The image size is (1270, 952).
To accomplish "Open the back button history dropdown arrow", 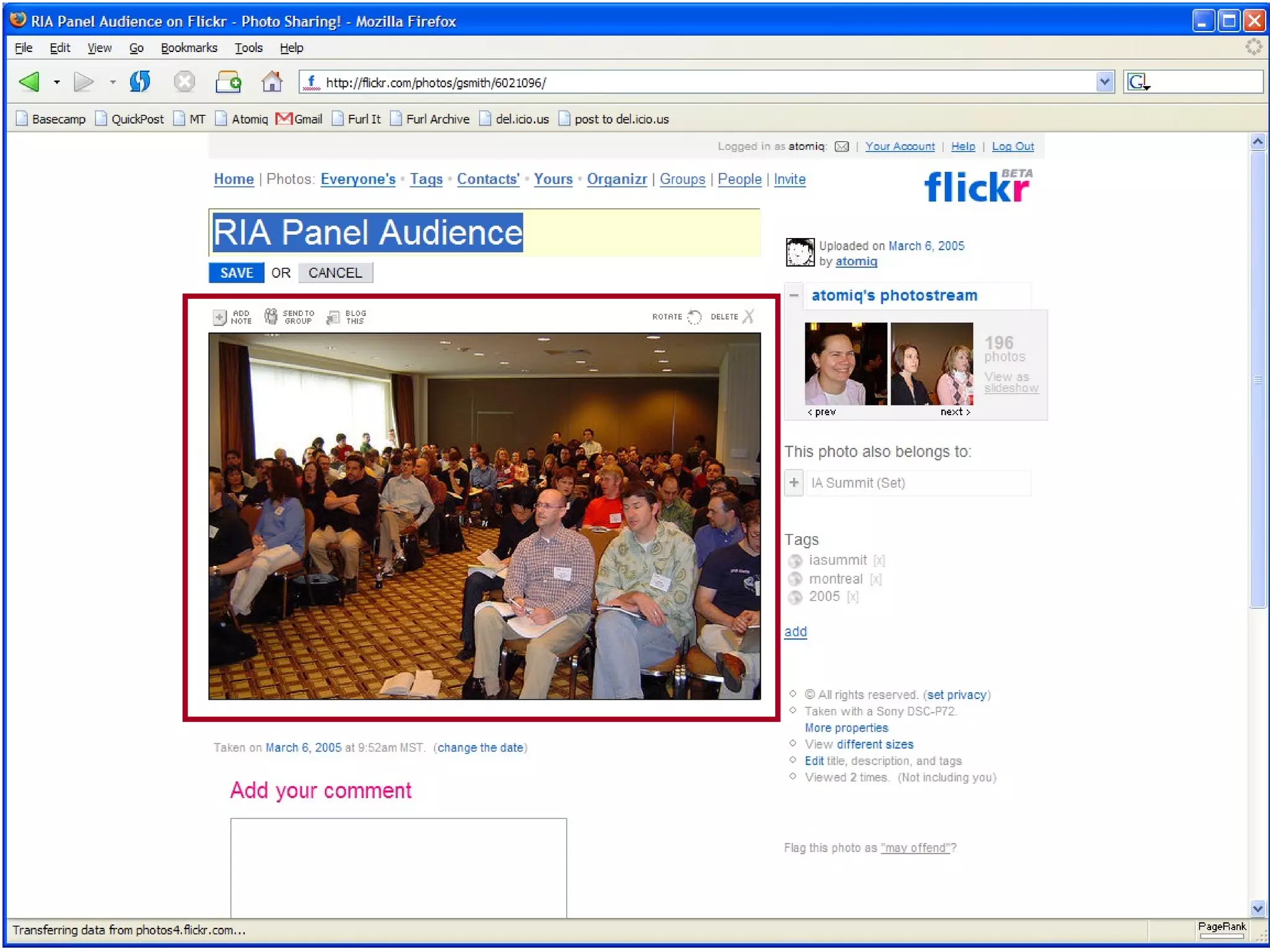I will tap(56, 82).
